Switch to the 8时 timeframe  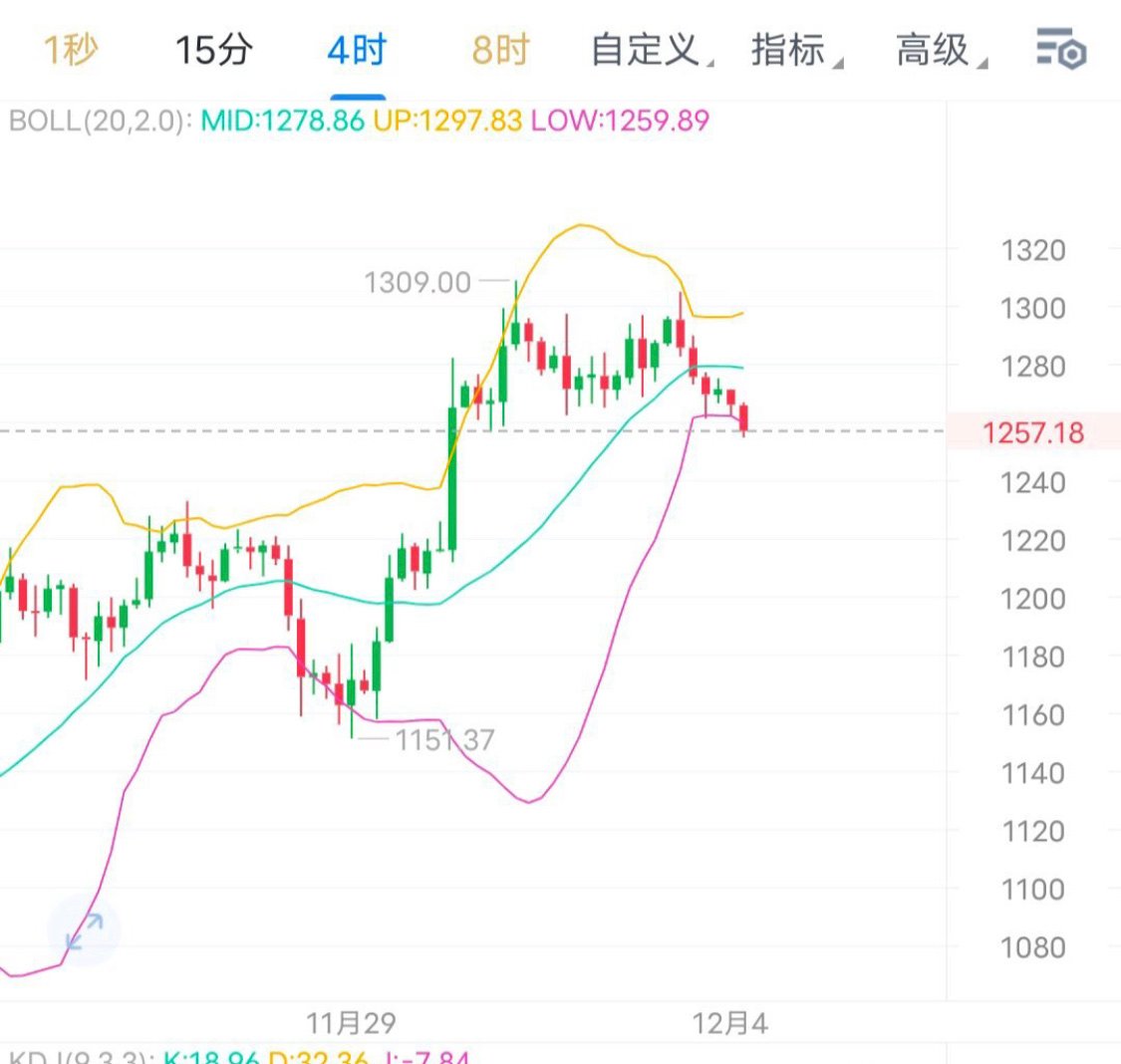tap(498, 49)
